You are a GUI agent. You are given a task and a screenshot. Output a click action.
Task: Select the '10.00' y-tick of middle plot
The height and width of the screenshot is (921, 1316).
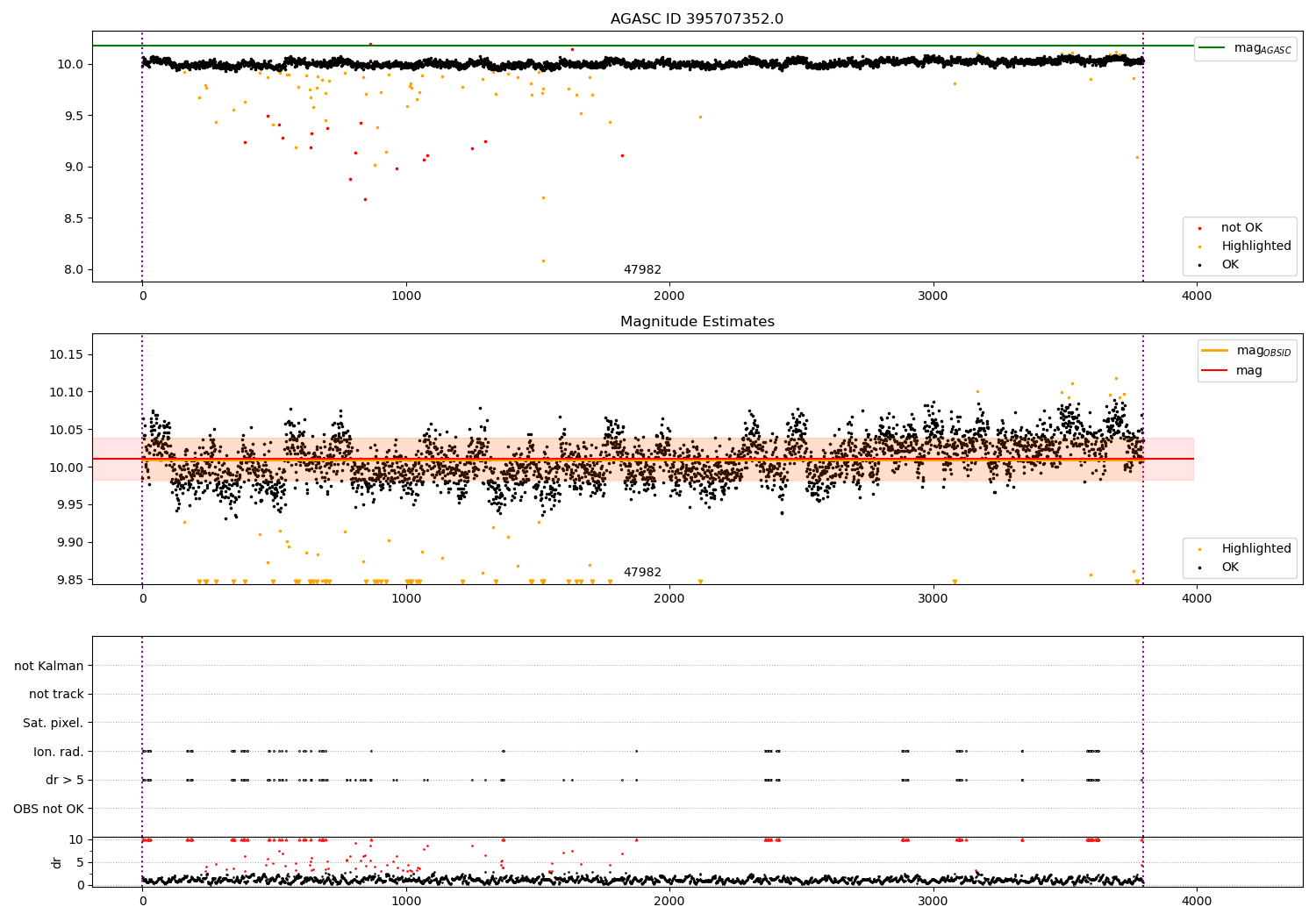(x=67, y=468)
